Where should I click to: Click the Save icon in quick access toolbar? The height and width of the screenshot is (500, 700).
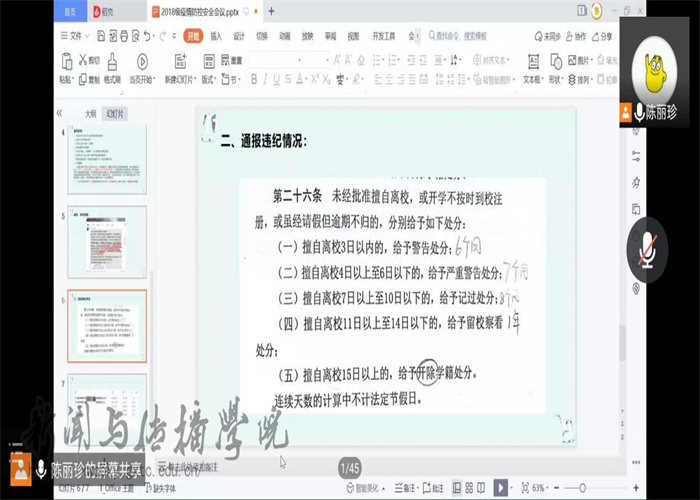pyautogui.click(x=101, y=36)
